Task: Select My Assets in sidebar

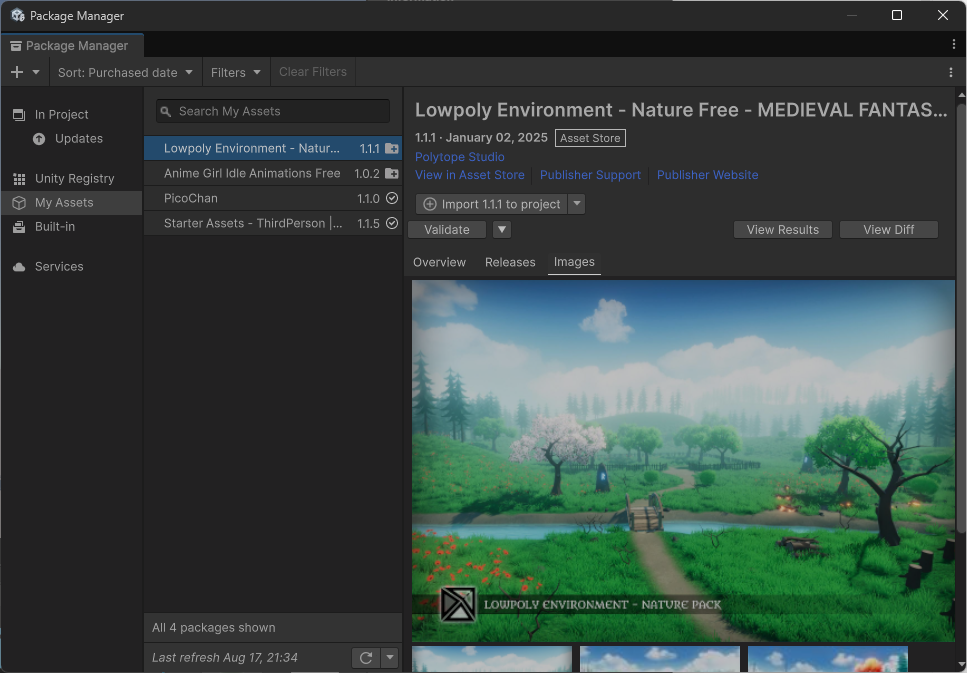Action: [x=72, y=203]
